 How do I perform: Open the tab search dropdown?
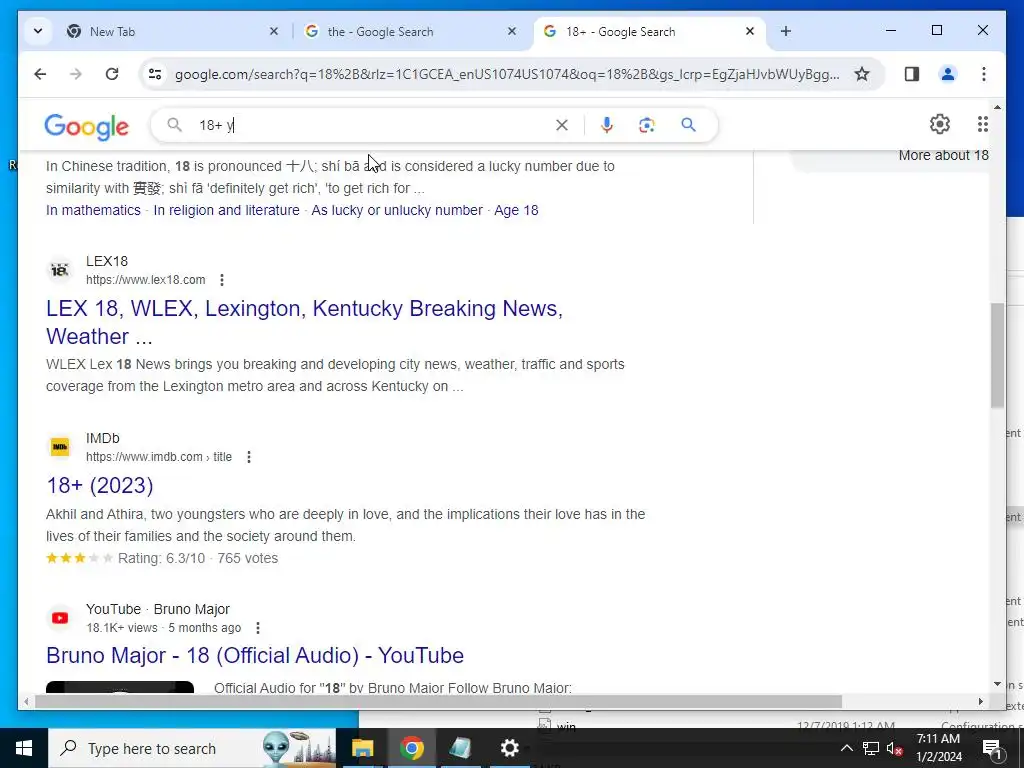click(x=38, y=31)
